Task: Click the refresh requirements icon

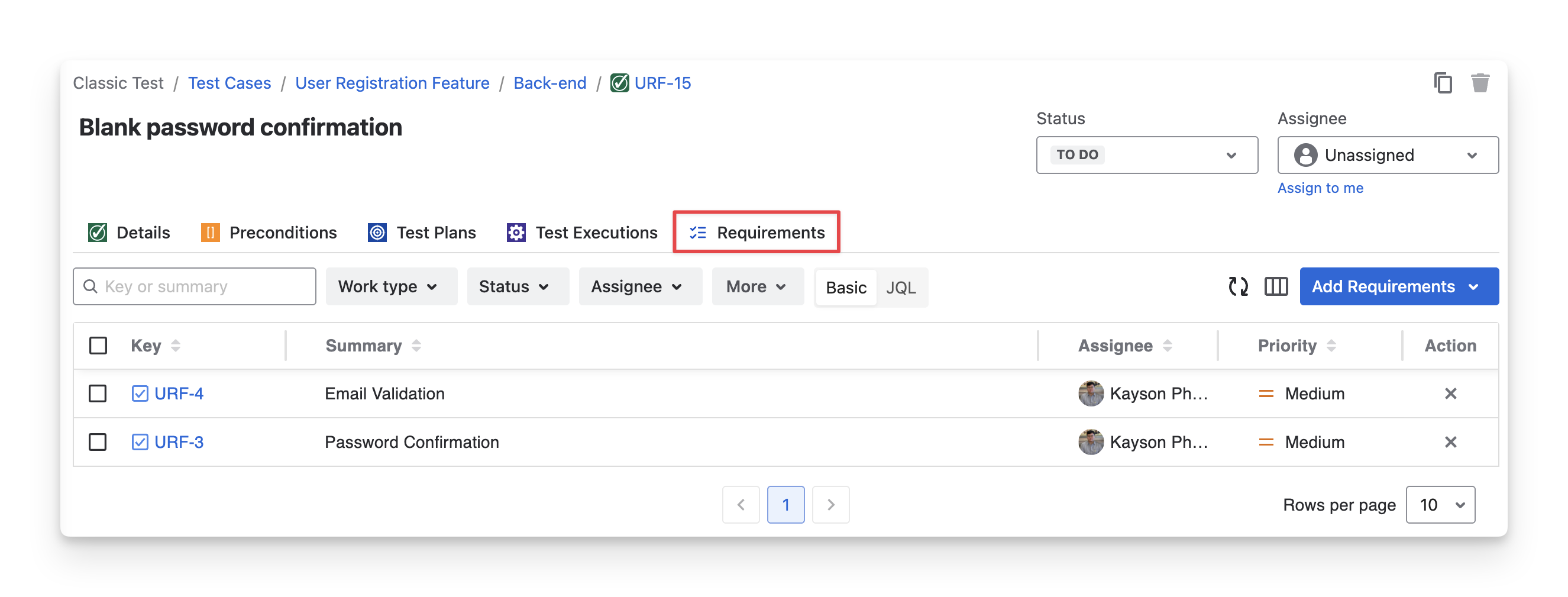Action: (x=1238, y=286)
